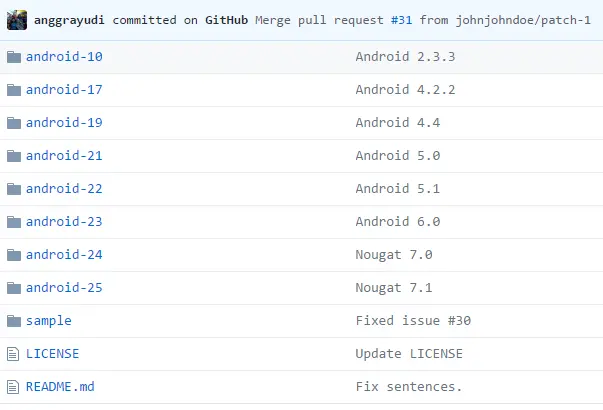
Task: Open the 'Nougat 7.1' commit message
Action: click(394, 288)
